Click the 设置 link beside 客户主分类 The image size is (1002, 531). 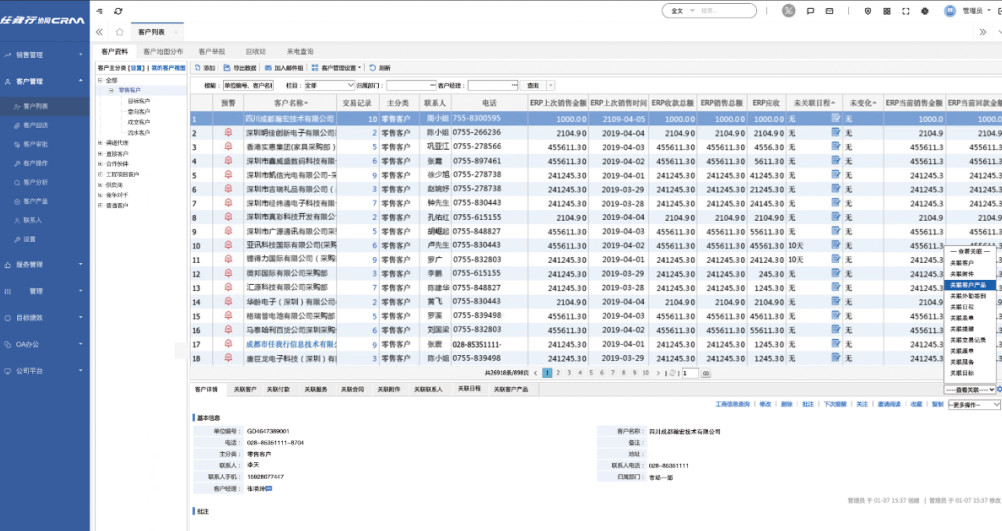[137, 67]
